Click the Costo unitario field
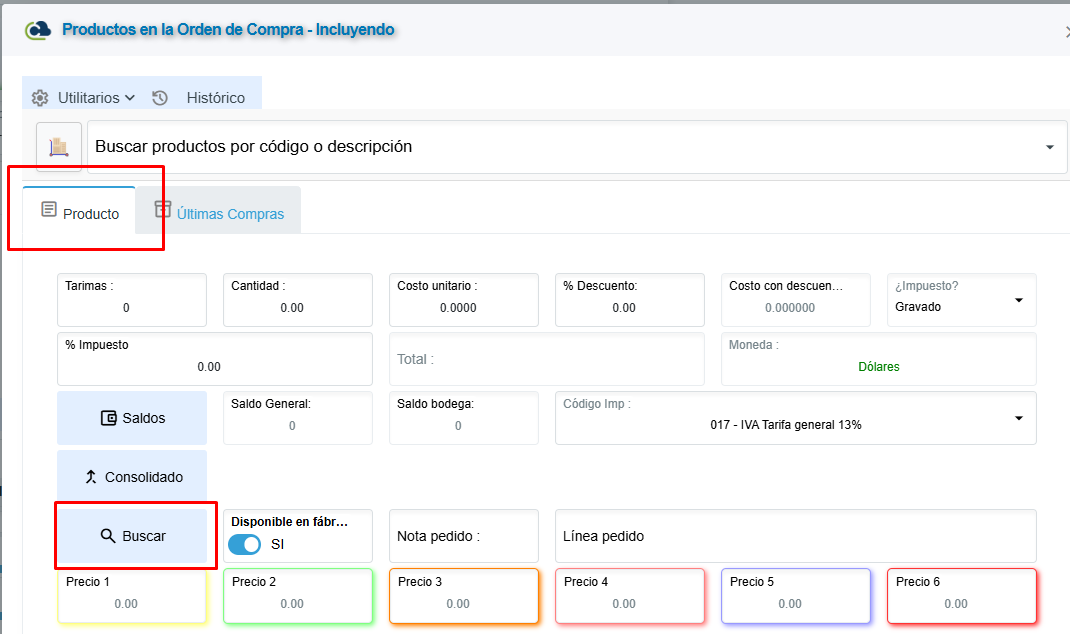The image size is (1070, 634). 464,300
